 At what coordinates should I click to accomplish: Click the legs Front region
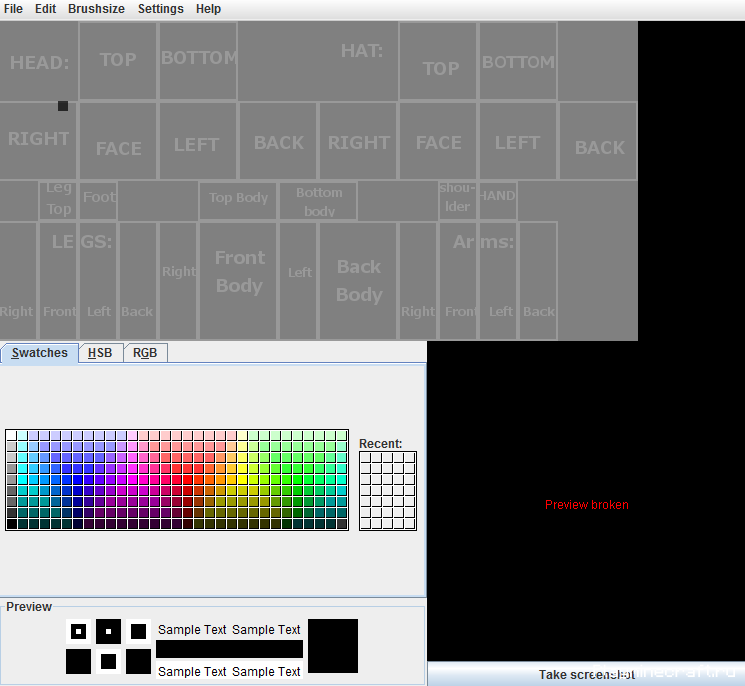(58, 280)
